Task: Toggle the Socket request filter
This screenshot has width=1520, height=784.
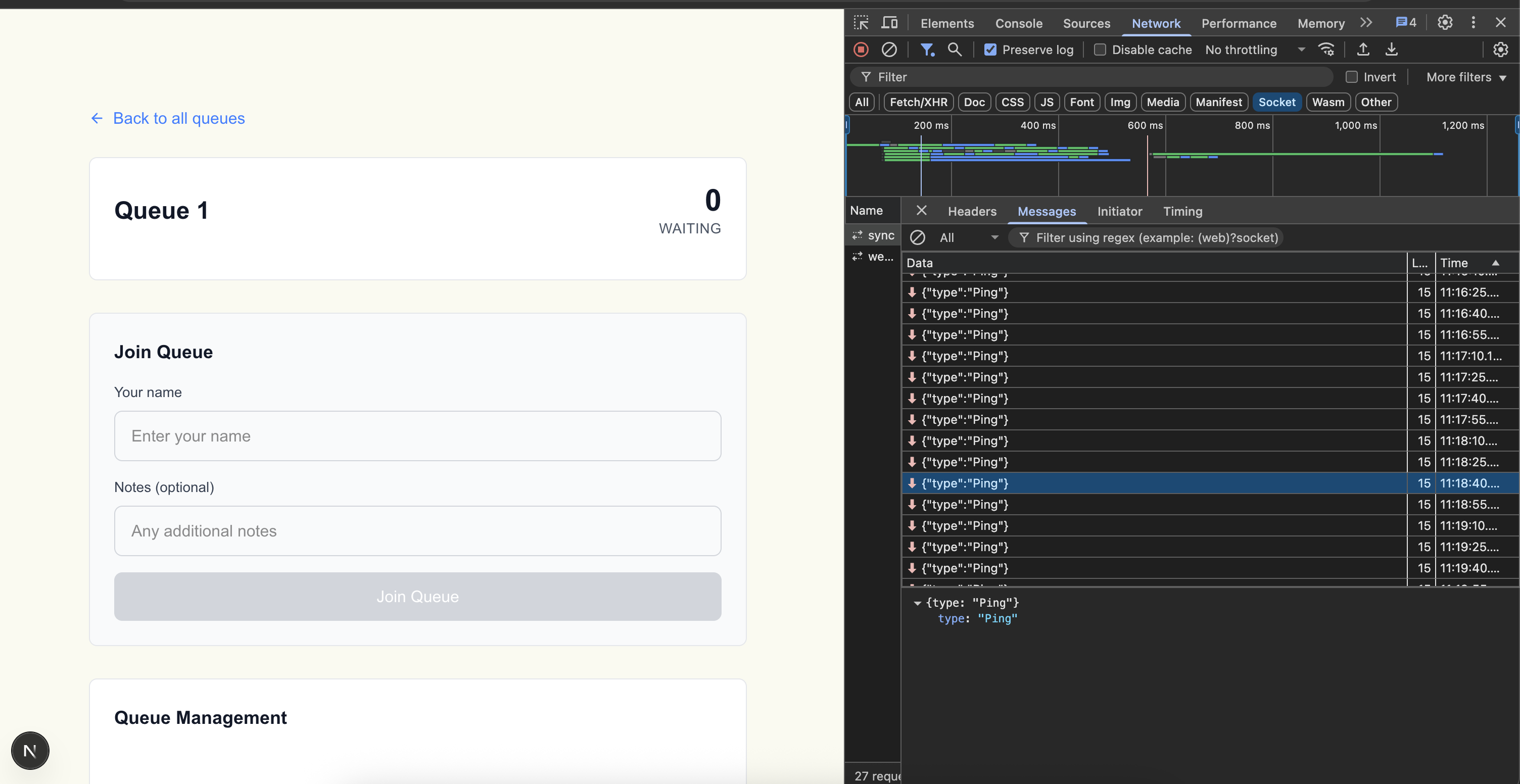Action: (x=1276, y=102)
